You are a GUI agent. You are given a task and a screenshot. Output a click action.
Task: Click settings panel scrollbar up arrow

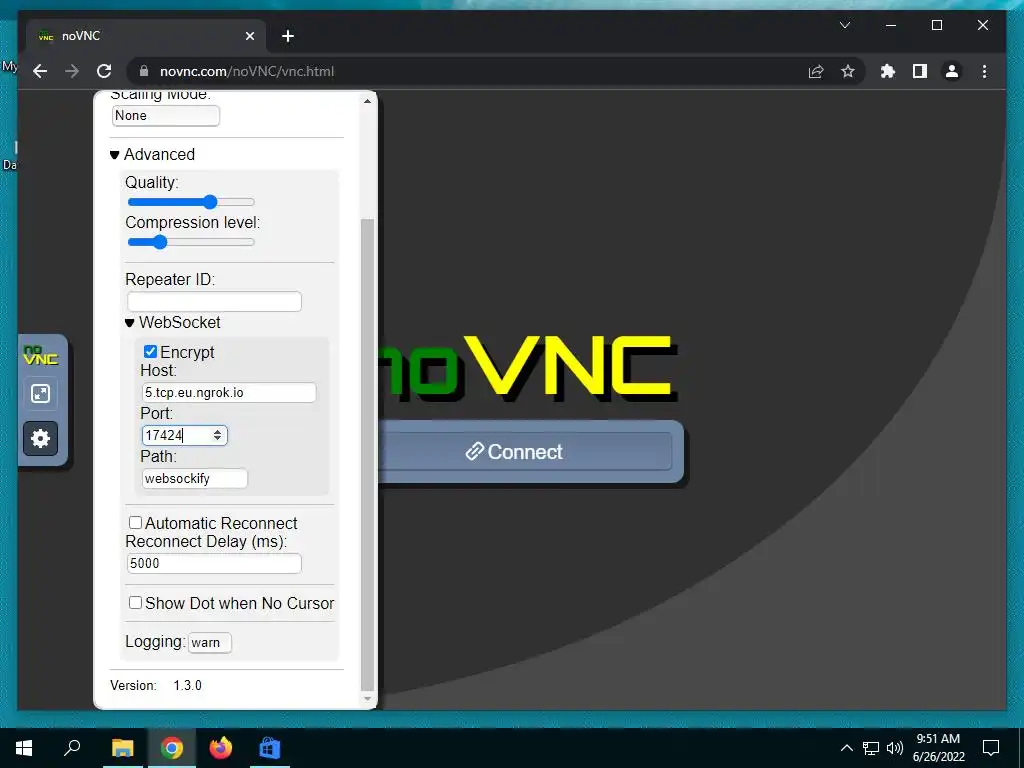click(367, 101)
